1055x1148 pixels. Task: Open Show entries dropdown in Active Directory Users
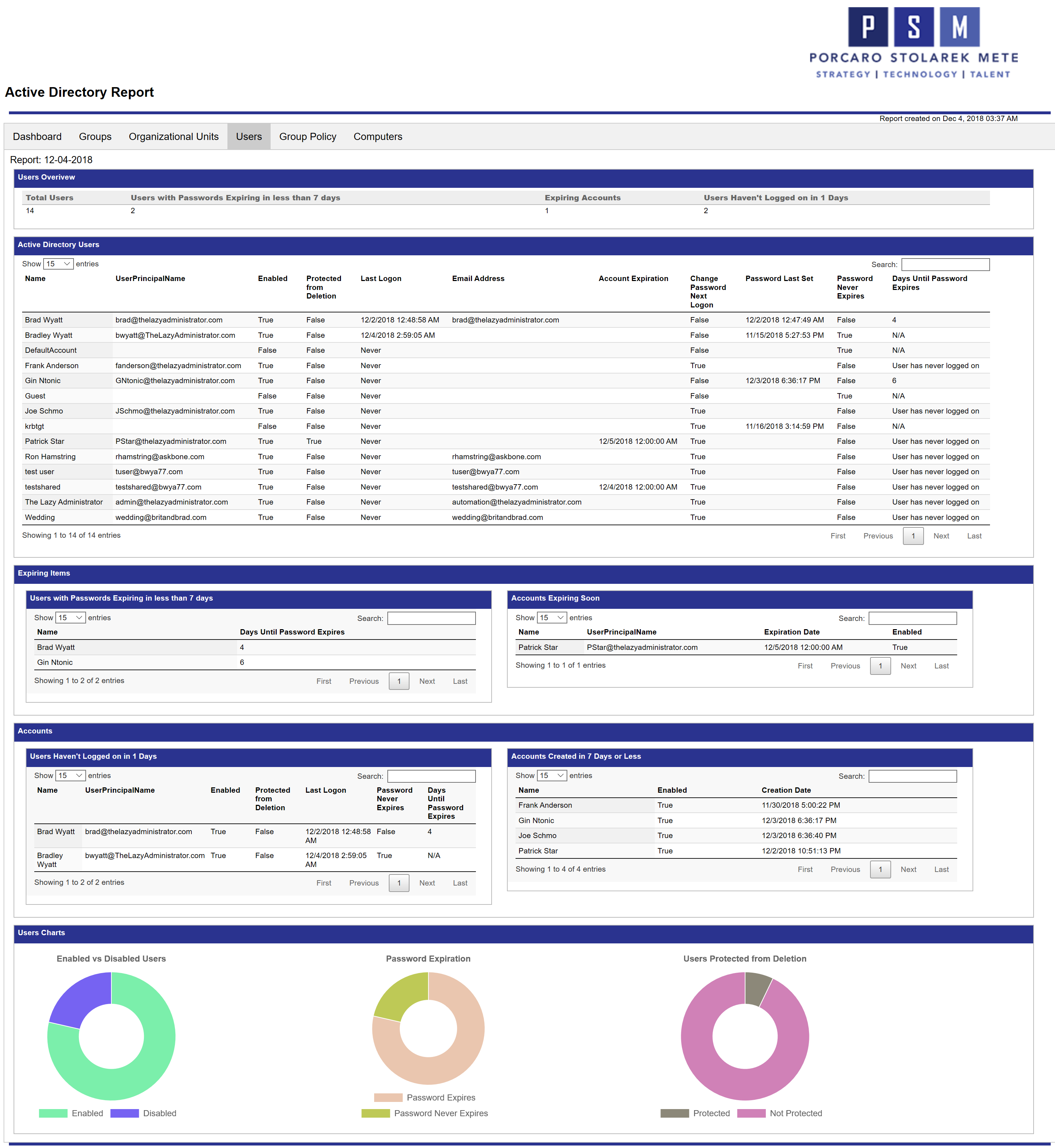coord(58,264)
